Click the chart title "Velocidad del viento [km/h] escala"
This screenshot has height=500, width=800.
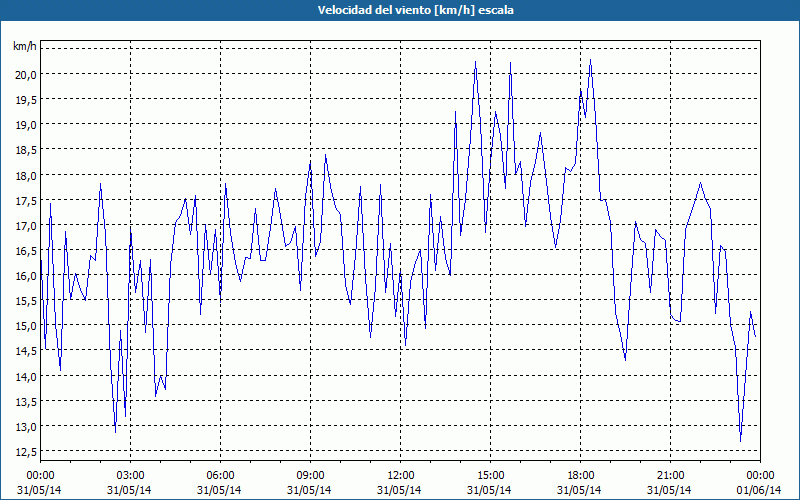(416, 10)
